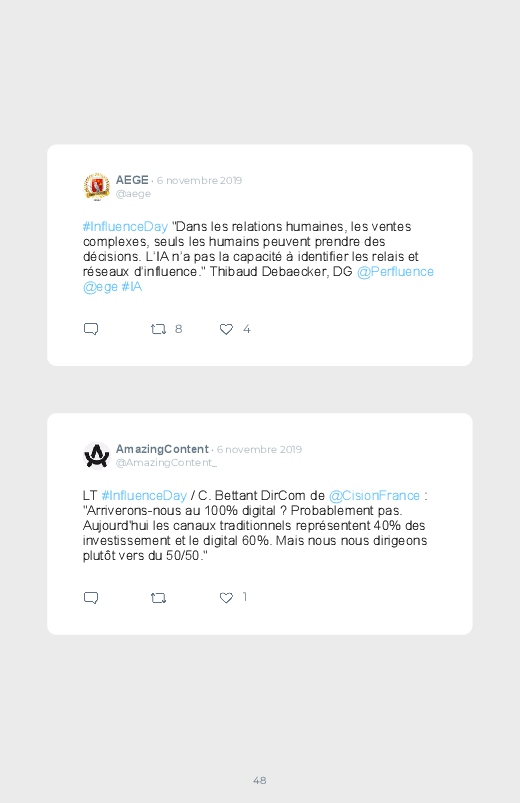Open the AEGE profile avatar

(97, 186)
